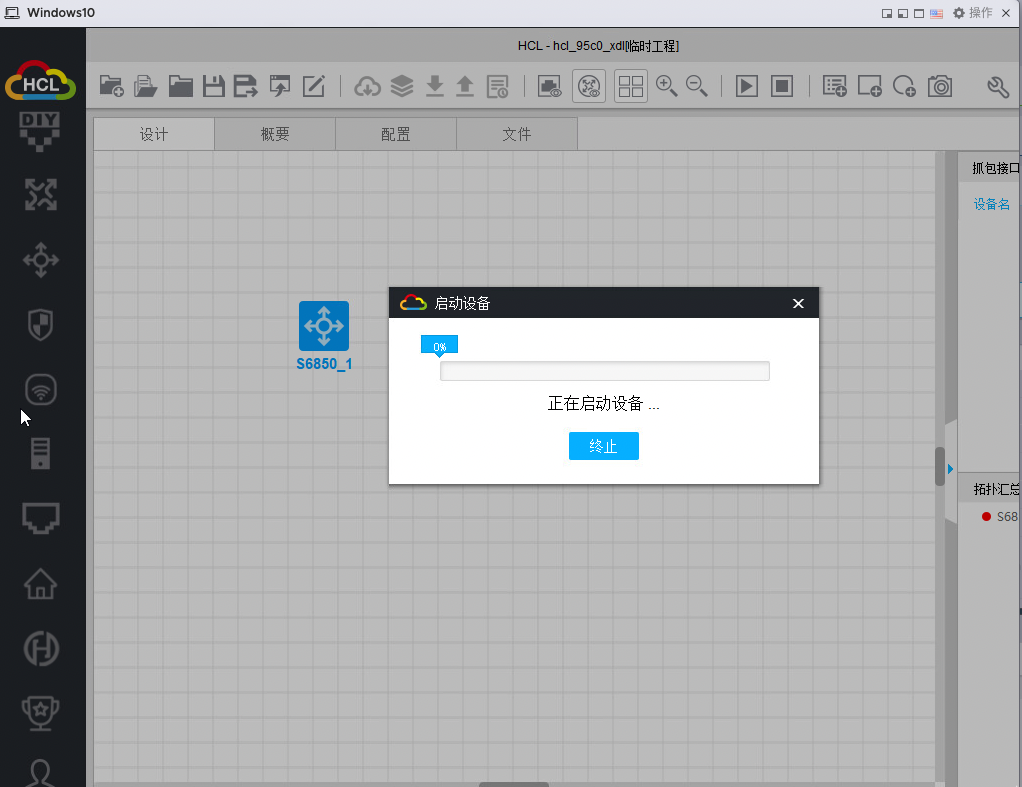Zoom out on the canvas
Screen dimensions: 1022x787
(x=697, y=86)
